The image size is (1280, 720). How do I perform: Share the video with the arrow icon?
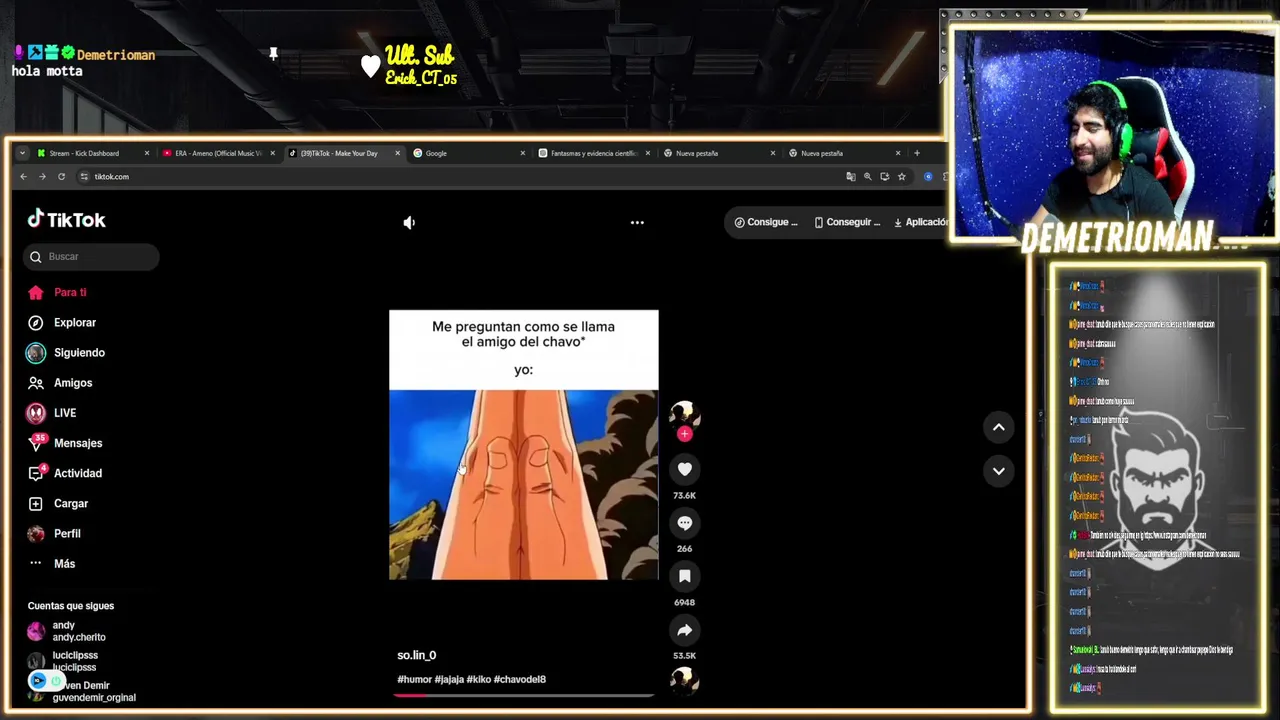(684, 630)
